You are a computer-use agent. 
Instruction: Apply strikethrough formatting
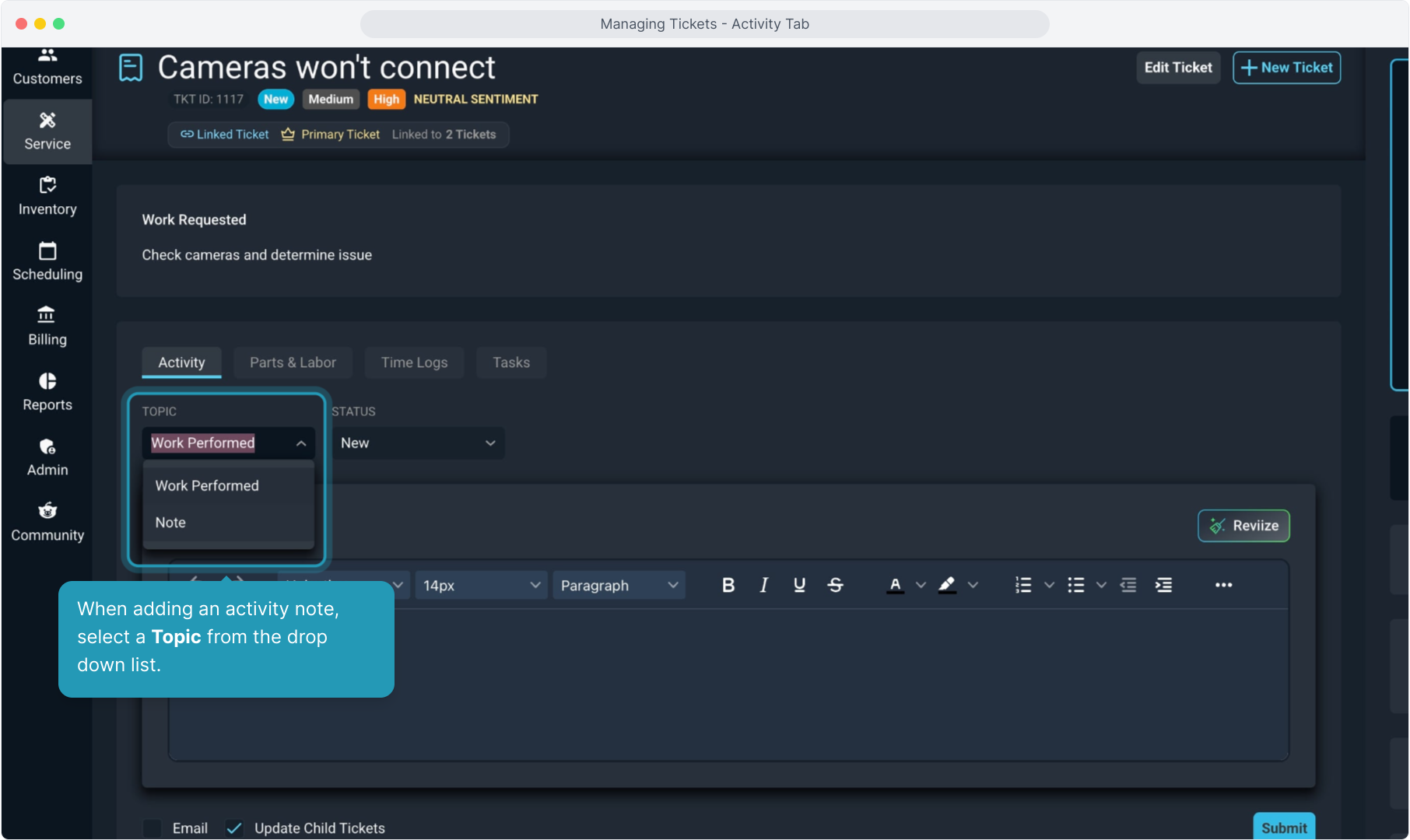pyautogui.click(x=835, y=585)
